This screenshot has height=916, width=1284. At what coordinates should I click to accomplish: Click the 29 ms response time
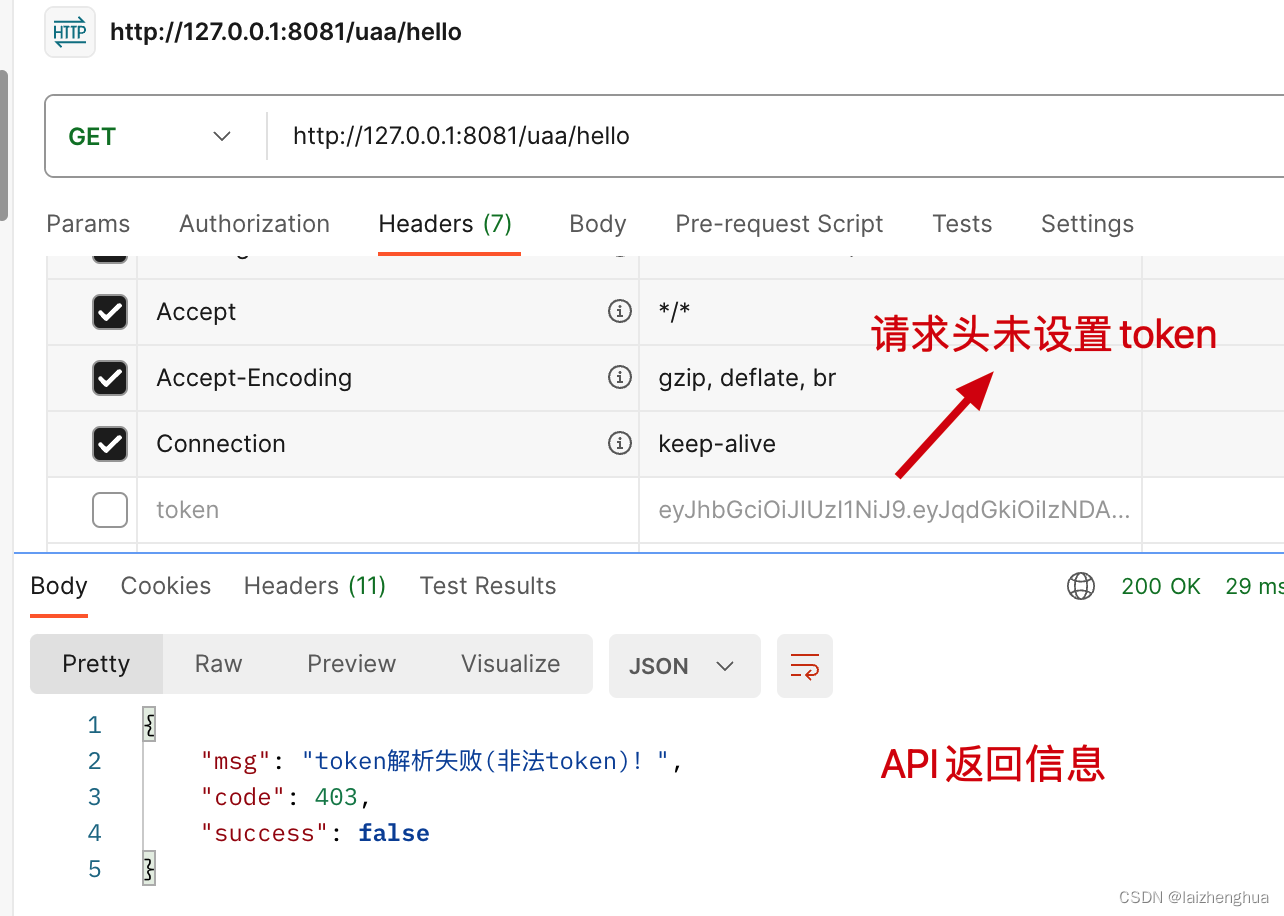pos(1254,586)
